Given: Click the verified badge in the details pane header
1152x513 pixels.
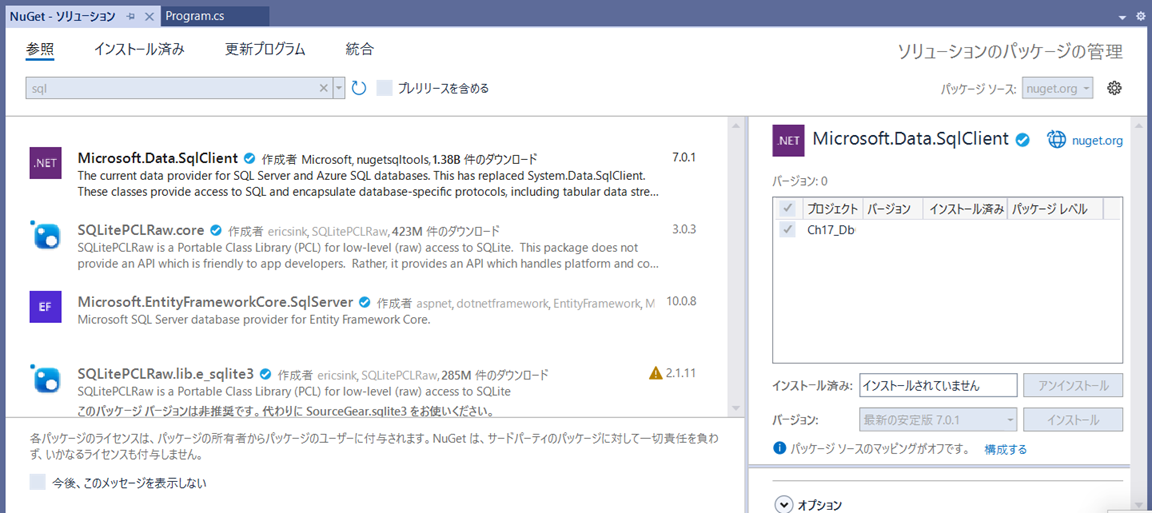Looking at the screenshot, I should point(1022,140).
